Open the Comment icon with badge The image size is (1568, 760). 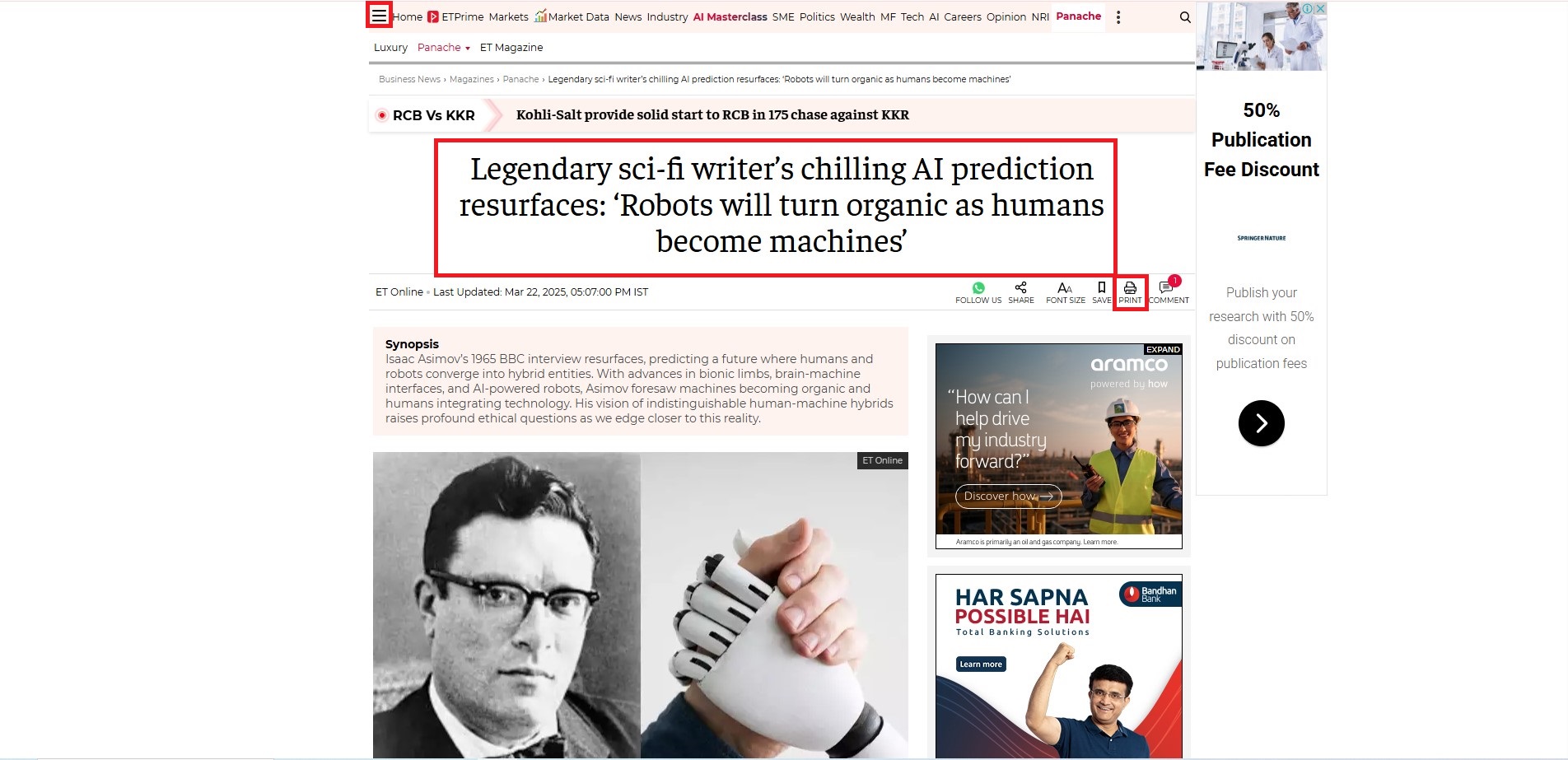tap(1169, 291)
